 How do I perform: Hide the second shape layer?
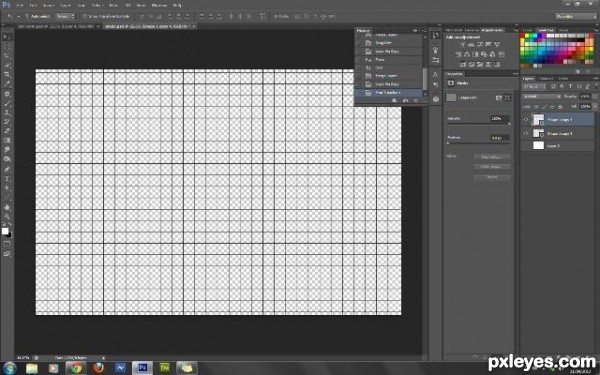point(526,133)
